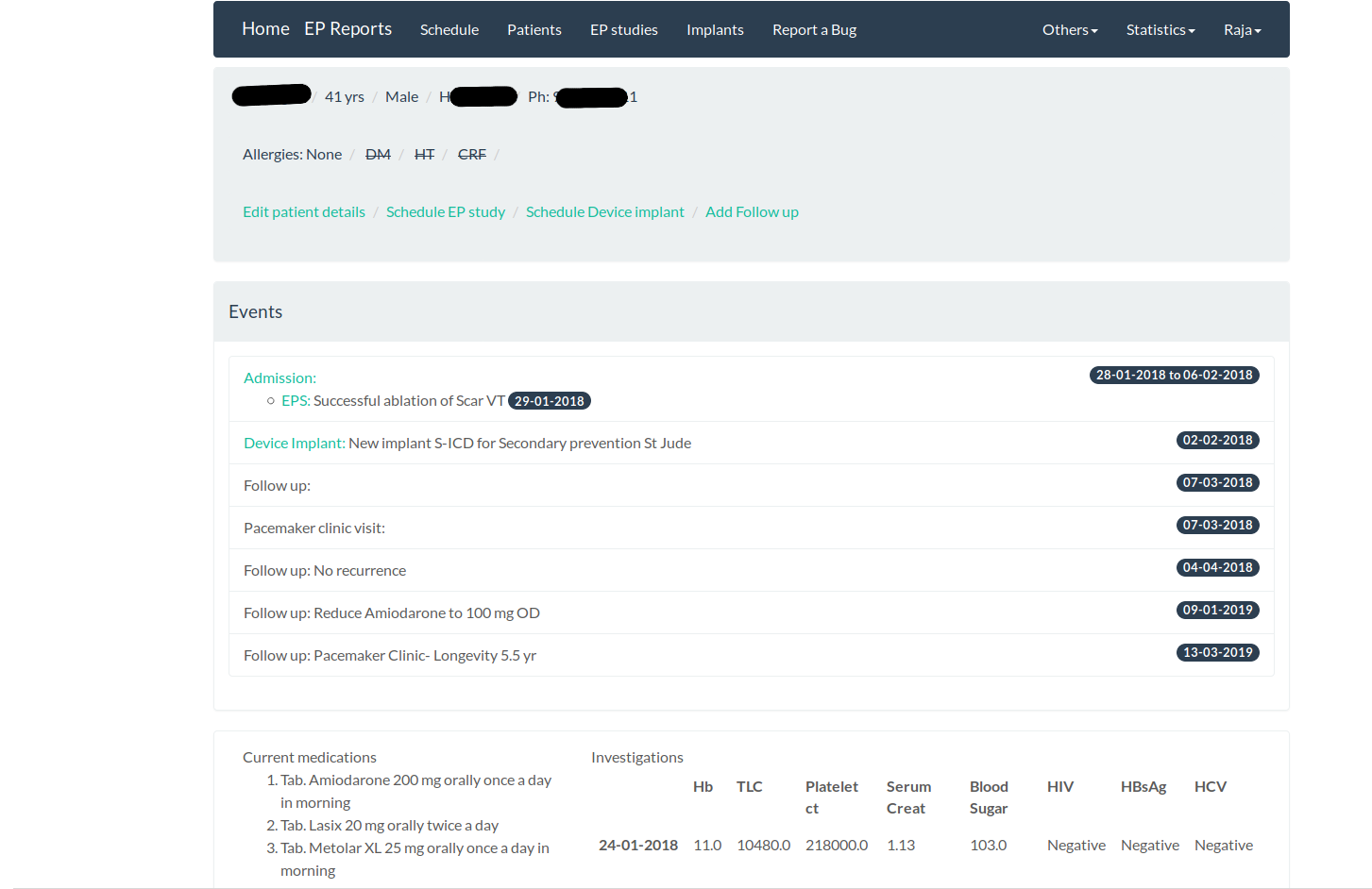This screenshot has width=1372, height=889.
Task: Click Report a Bug
Action: coord(814,30)
